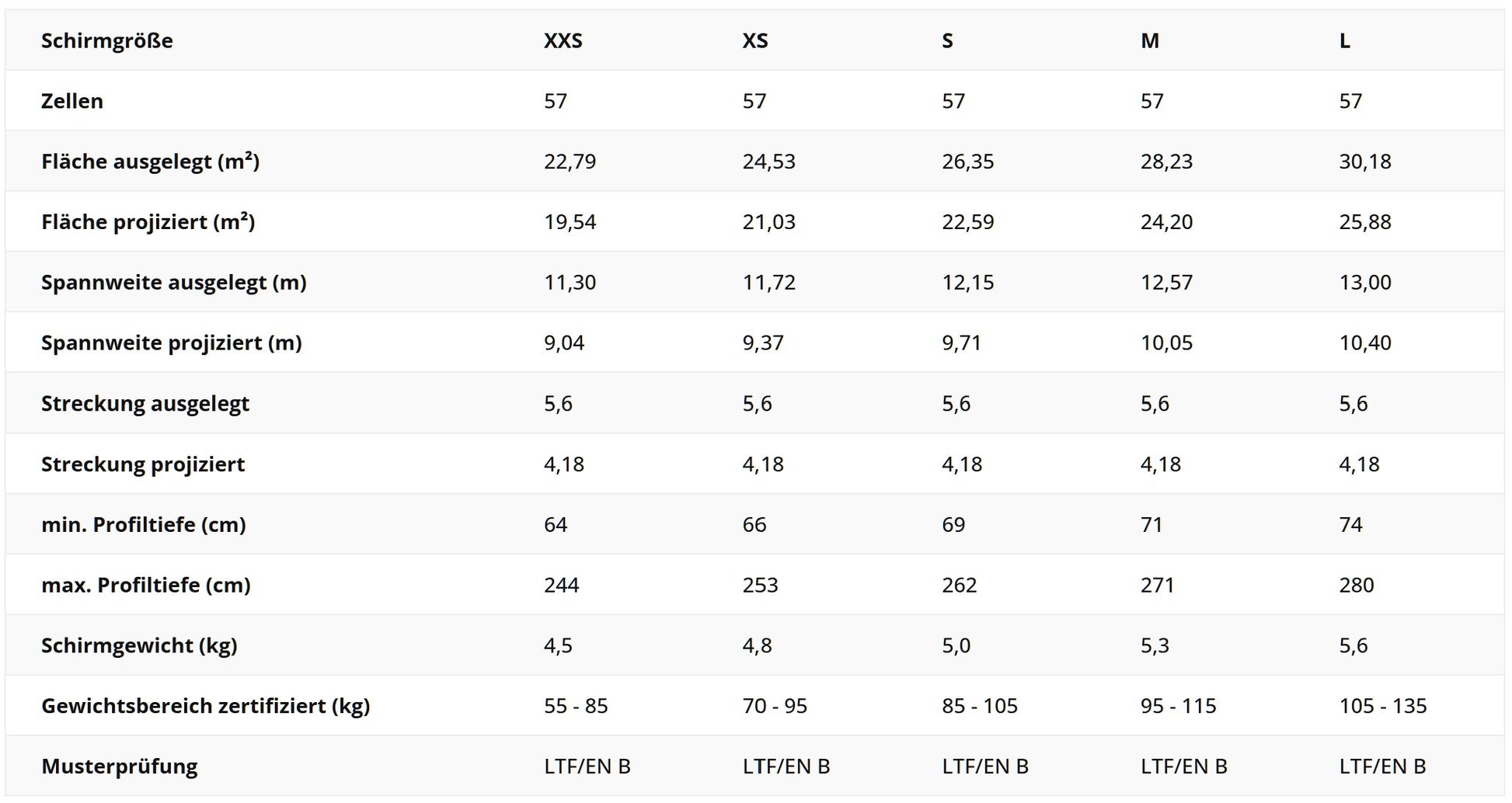Click min. Profiltiefe value 69
Screen dimensions: 1512x803
pyautogui.click(x=953, y=525)
